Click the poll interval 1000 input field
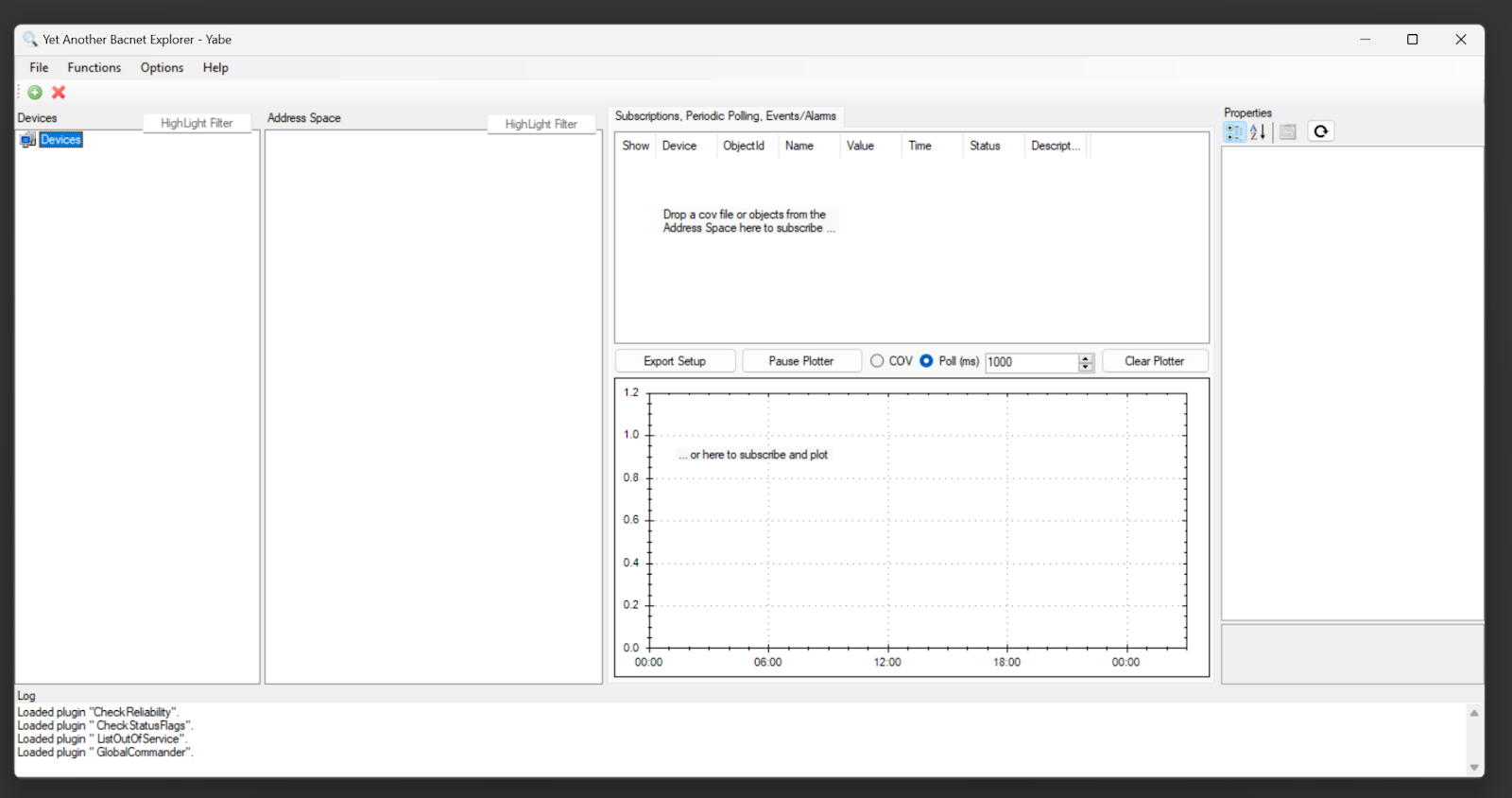Screen dimensions: 1512x798 coord(1031,362)
